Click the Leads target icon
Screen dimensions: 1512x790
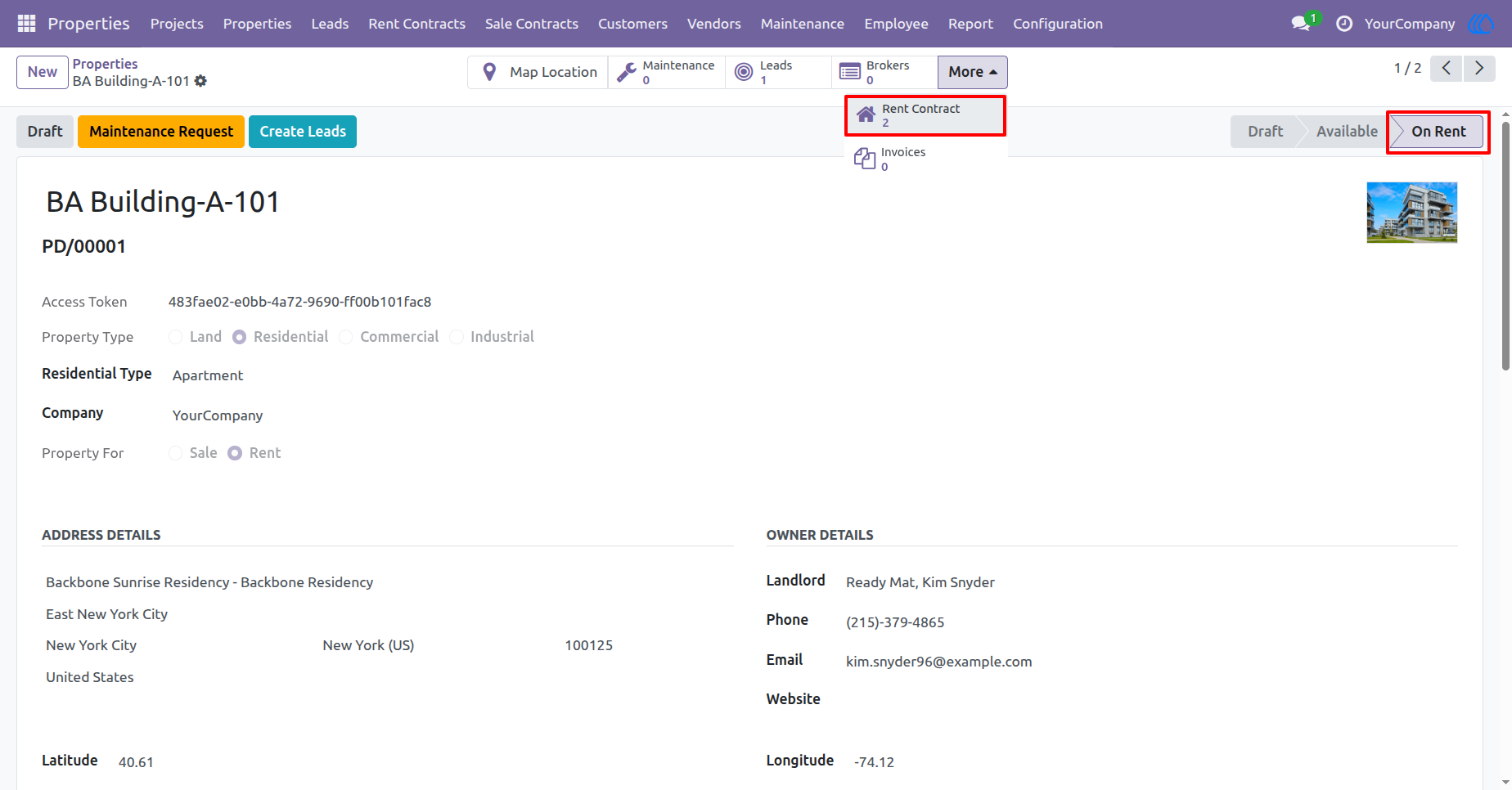pyautogui.click(x=744, y=72)
